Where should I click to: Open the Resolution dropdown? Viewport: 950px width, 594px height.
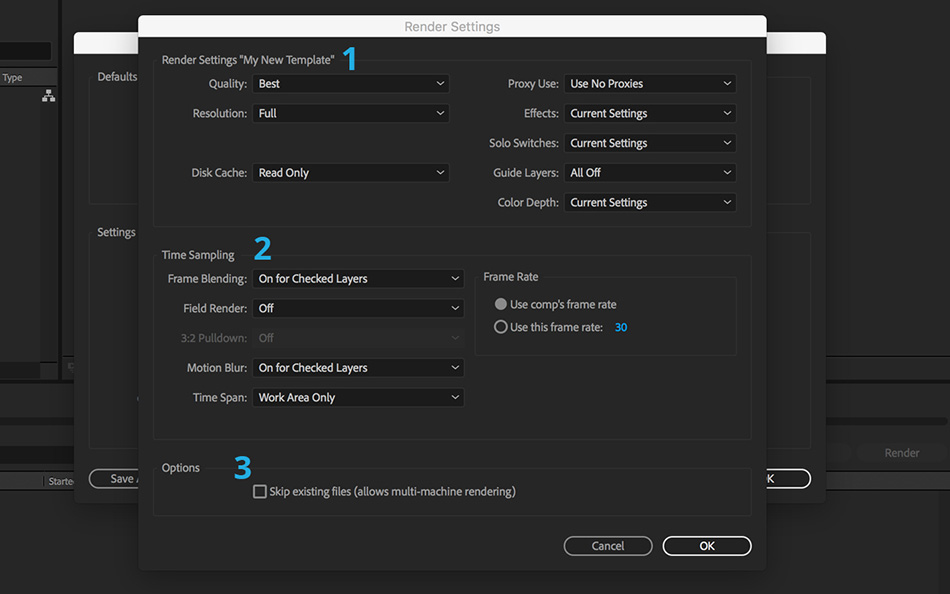point(350,114)
